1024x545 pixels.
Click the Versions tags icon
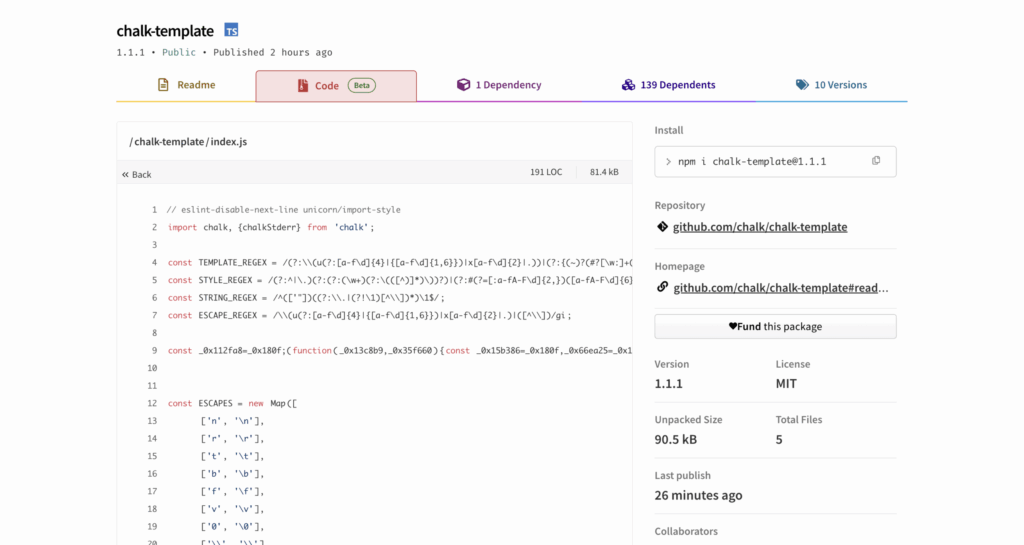coord(802,85)
